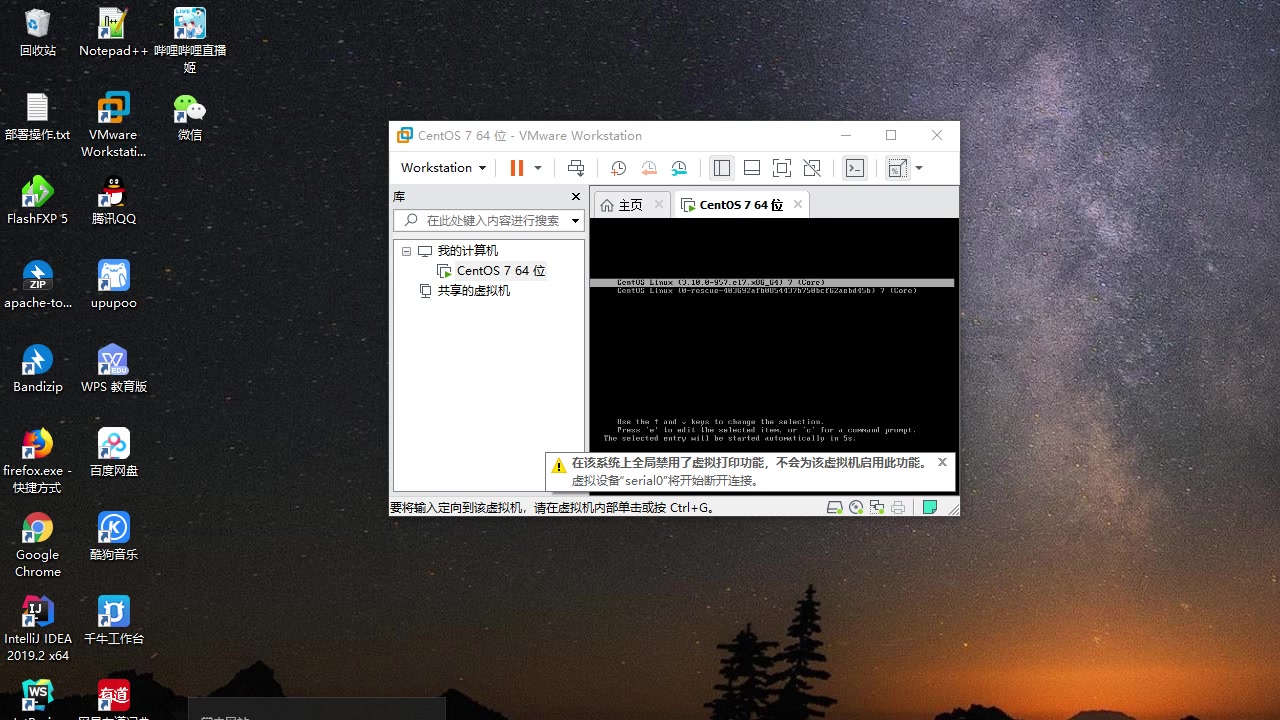Toggle the thumbnail bar view icon

point(752,168)
